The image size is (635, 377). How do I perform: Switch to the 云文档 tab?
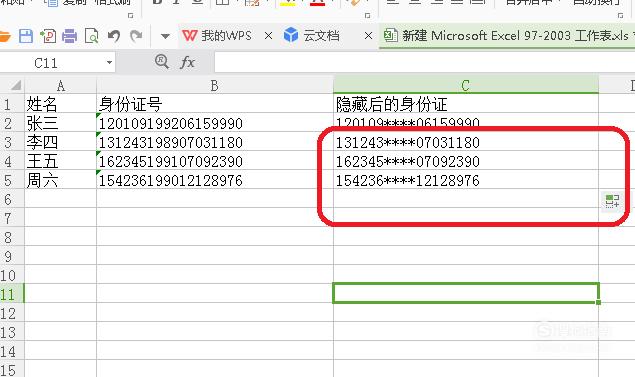coord(311,36)
